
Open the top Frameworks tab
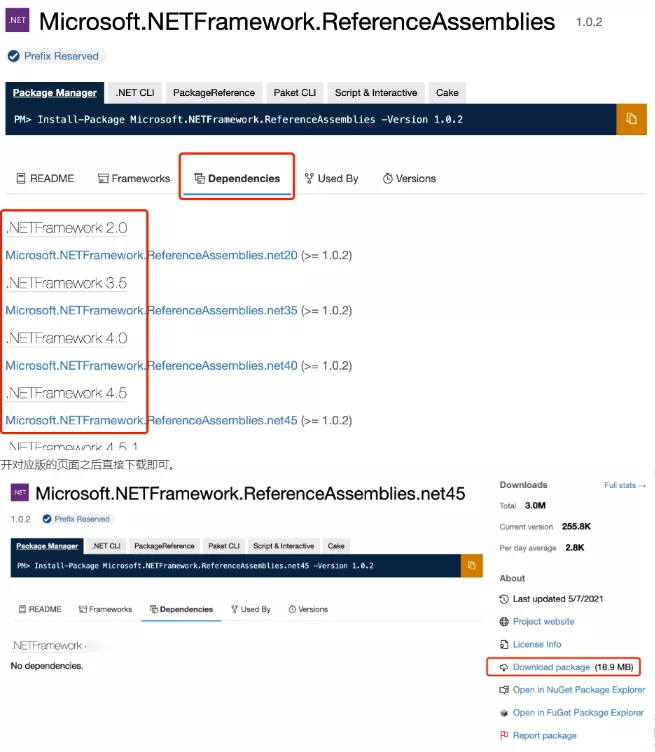pyautogui.click(x=134, y=178)
